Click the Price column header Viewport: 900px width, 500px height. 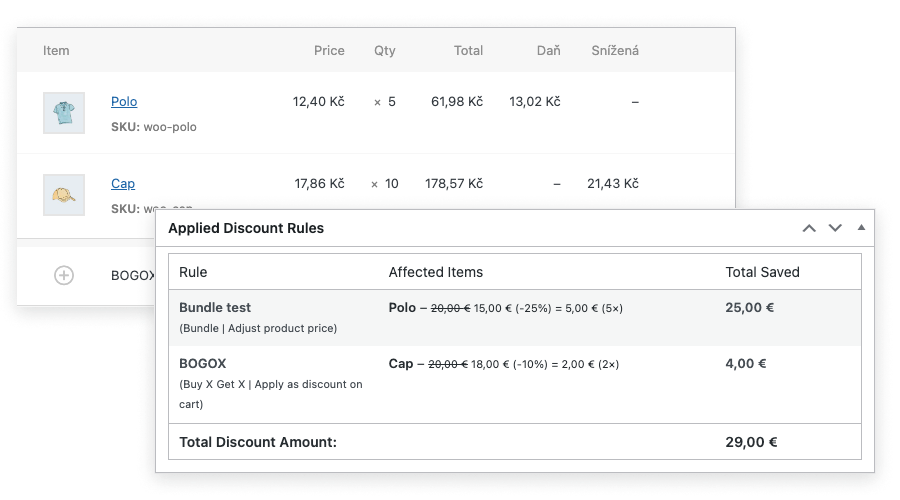pyautogui.click(x=328, y=51)
